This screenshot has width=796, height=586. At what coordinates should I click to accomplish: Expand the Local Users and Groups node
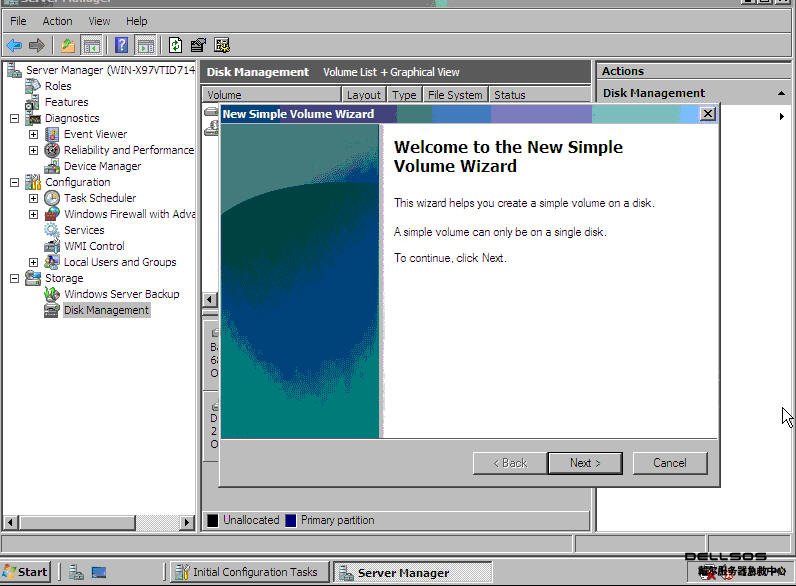pyautogui.click(x=33, y=262)
